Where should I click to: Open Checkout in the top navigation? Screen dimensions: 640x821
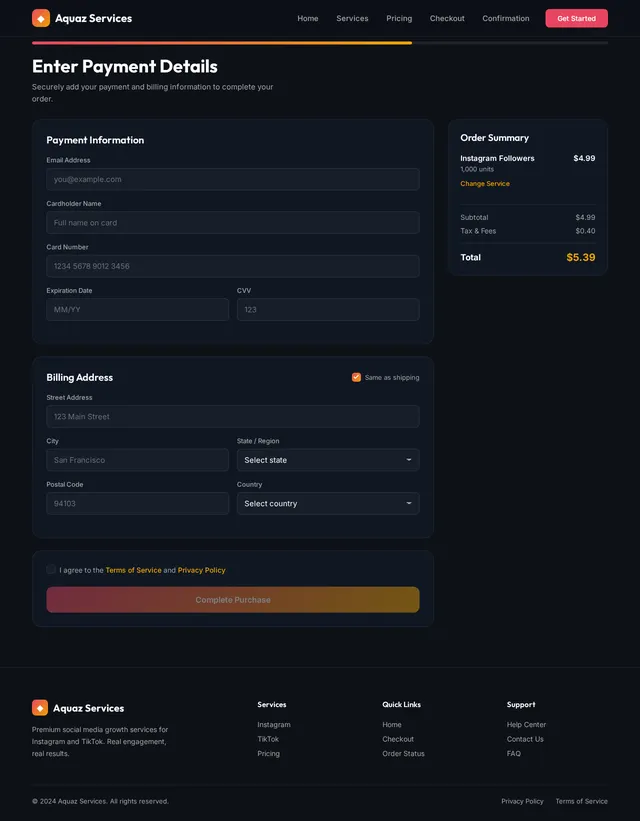[x=447, y=18]
